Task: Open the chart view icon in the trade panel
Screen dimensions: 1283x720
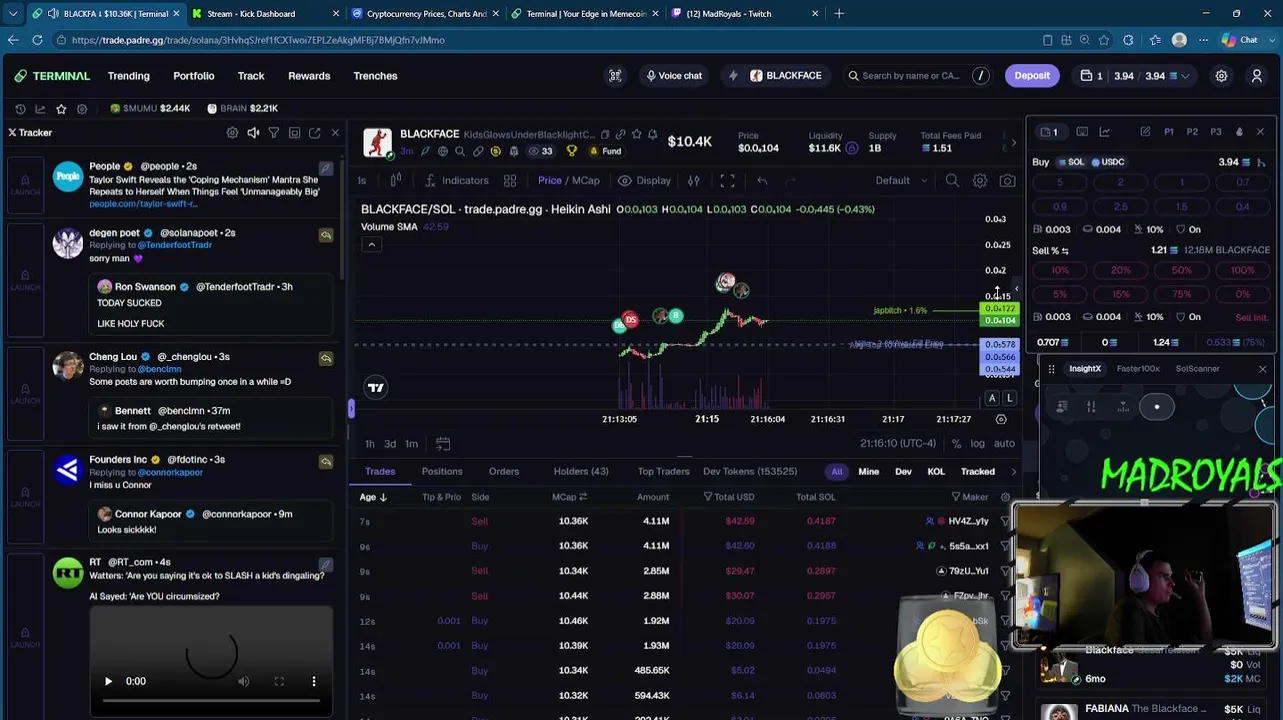Action: (1104, 132)
